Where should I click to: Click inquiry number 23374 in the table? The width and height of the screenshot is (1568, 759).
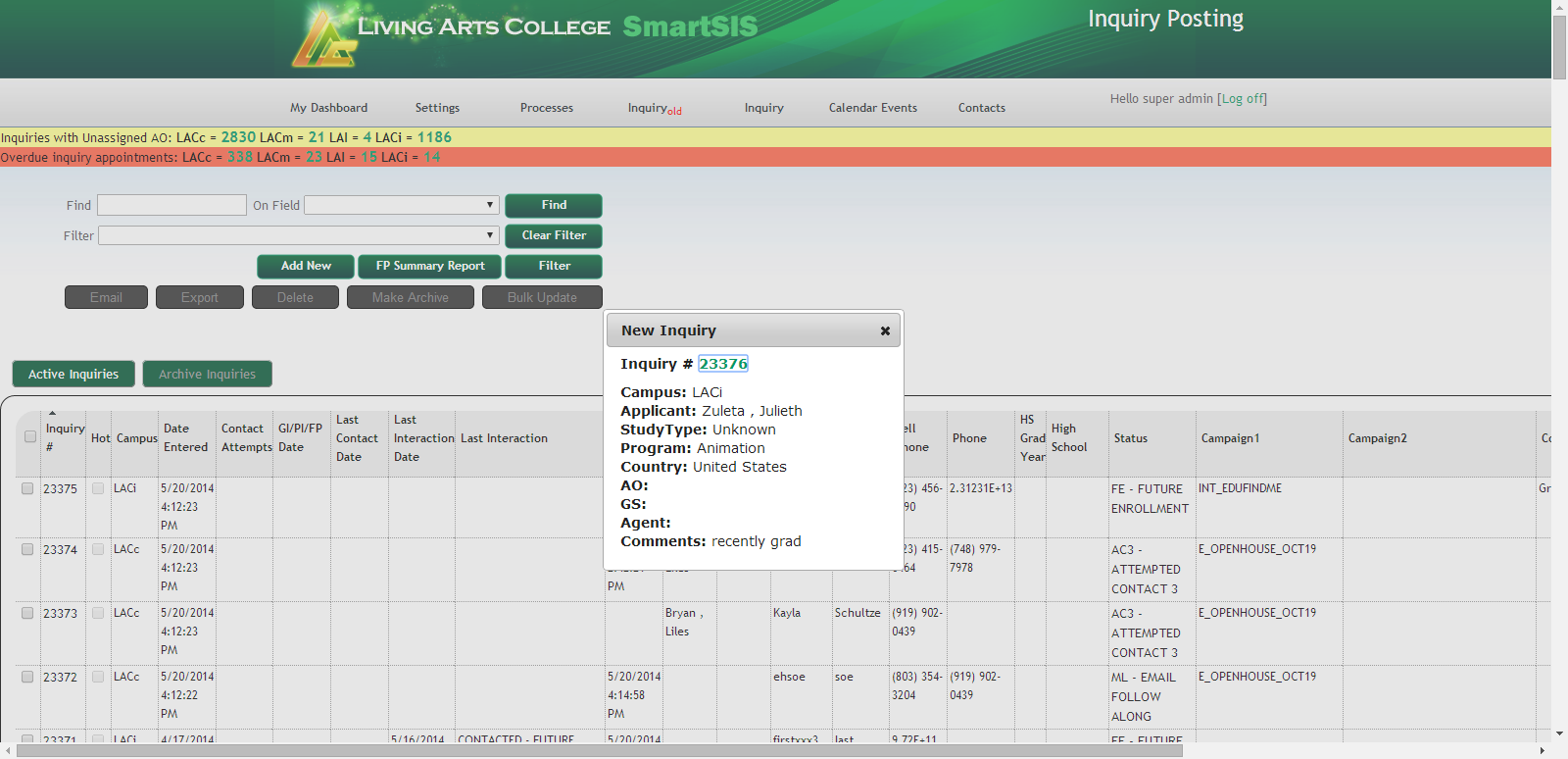(x=60, y=550)
